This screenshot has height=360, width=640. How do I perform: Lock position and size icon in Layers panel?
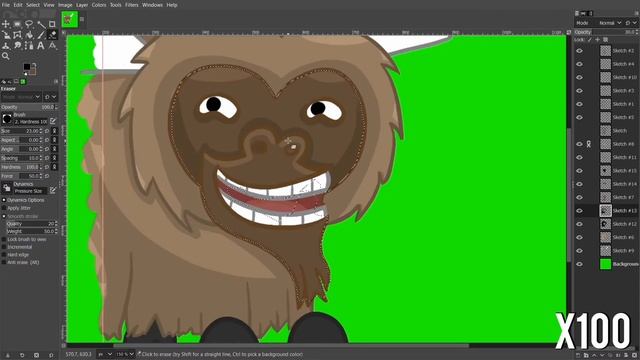pos(598,40)
